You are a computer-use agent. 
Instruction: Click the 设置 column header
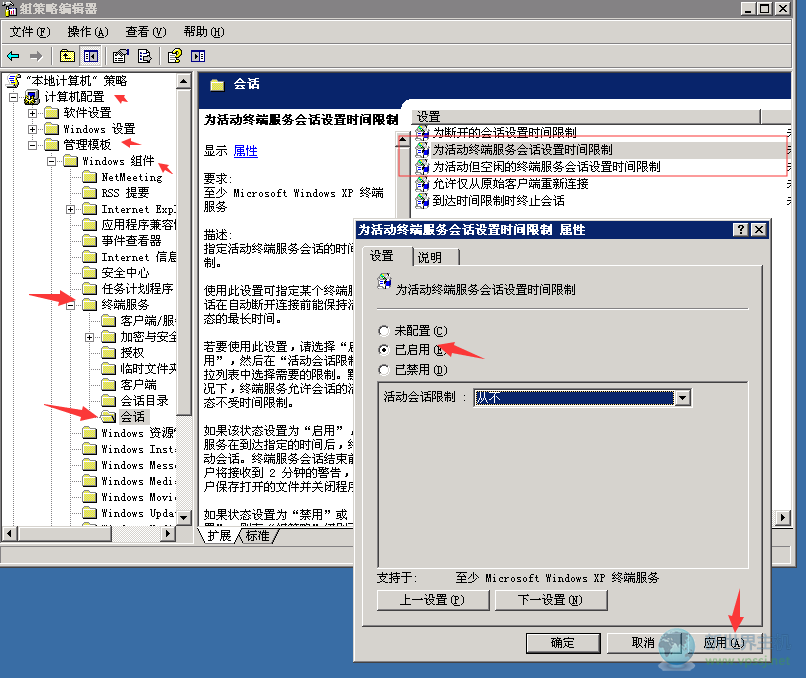pyautogui.click(x=586, y=117)
